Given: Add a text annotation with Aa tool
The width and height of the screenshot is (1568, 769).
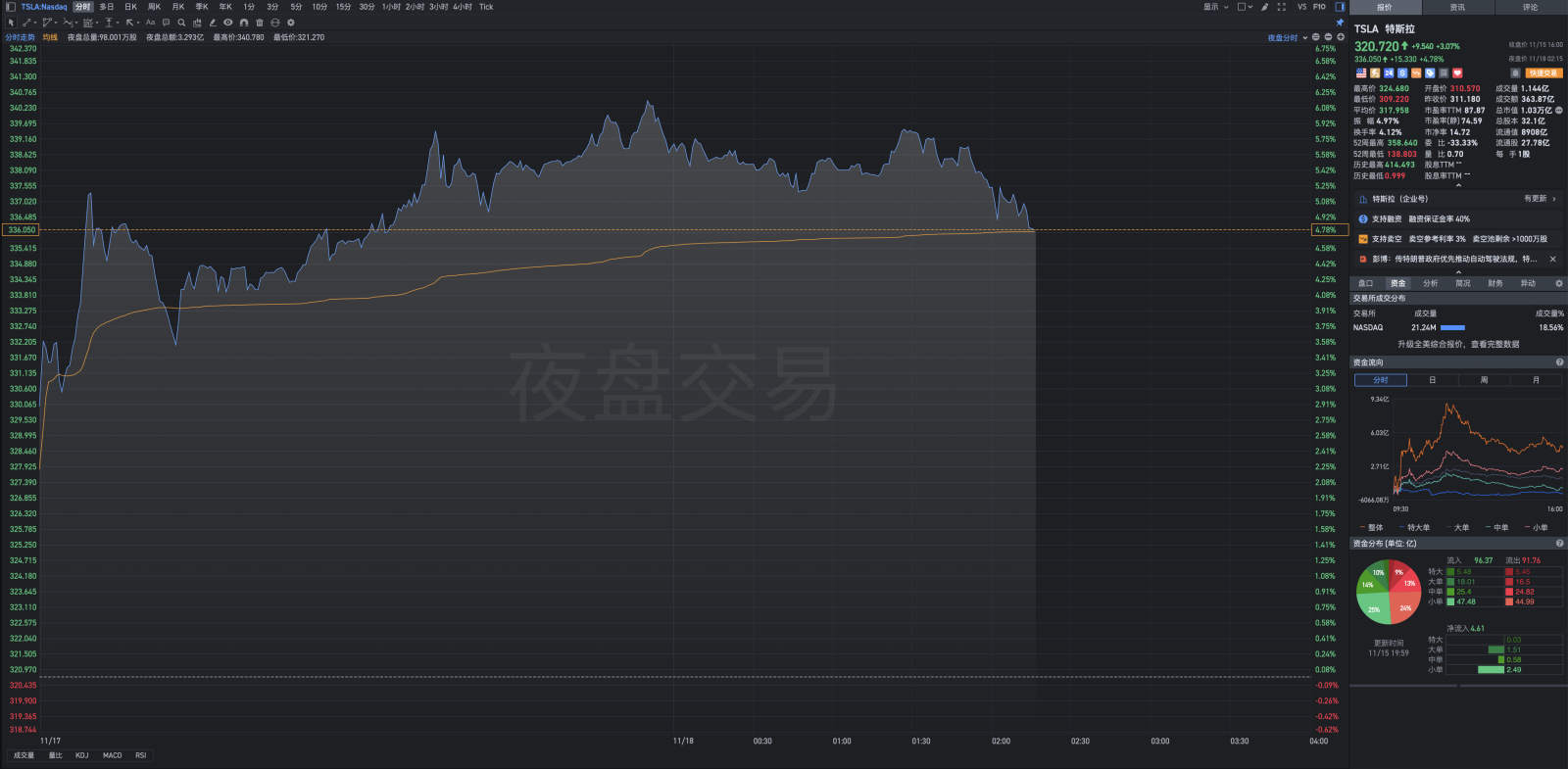Looking at the screenshot, I should 150,23.
